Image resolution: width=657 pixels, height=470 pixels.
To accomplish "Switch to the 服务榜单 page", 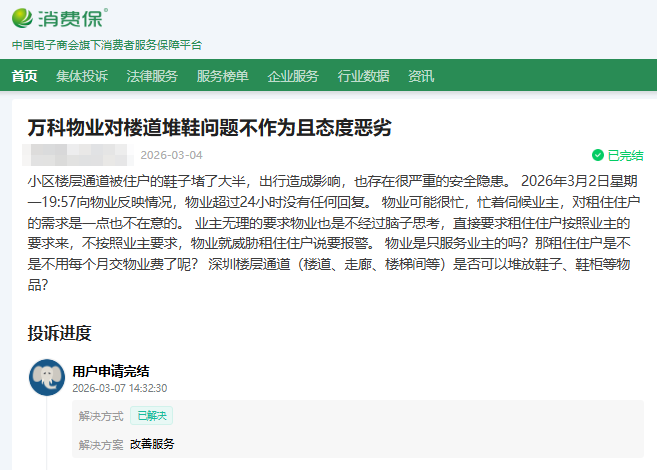I will [222, 76].
